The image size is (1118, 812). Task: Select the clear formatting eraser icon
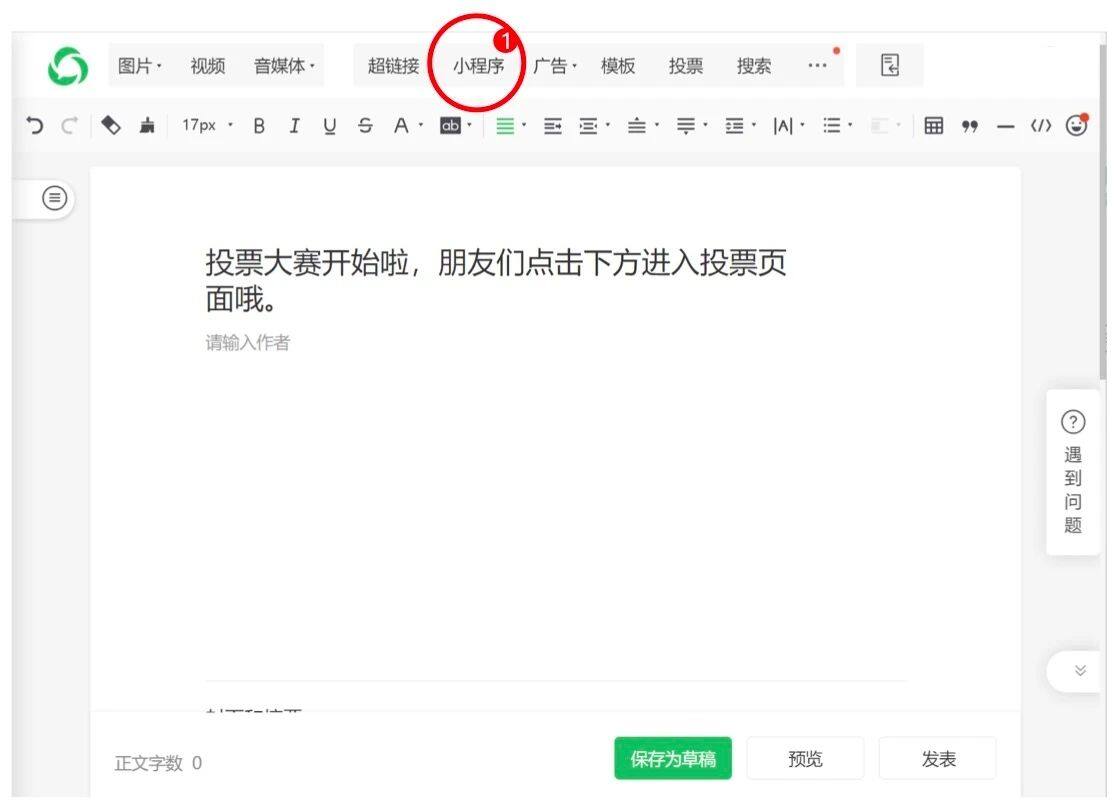111,125
